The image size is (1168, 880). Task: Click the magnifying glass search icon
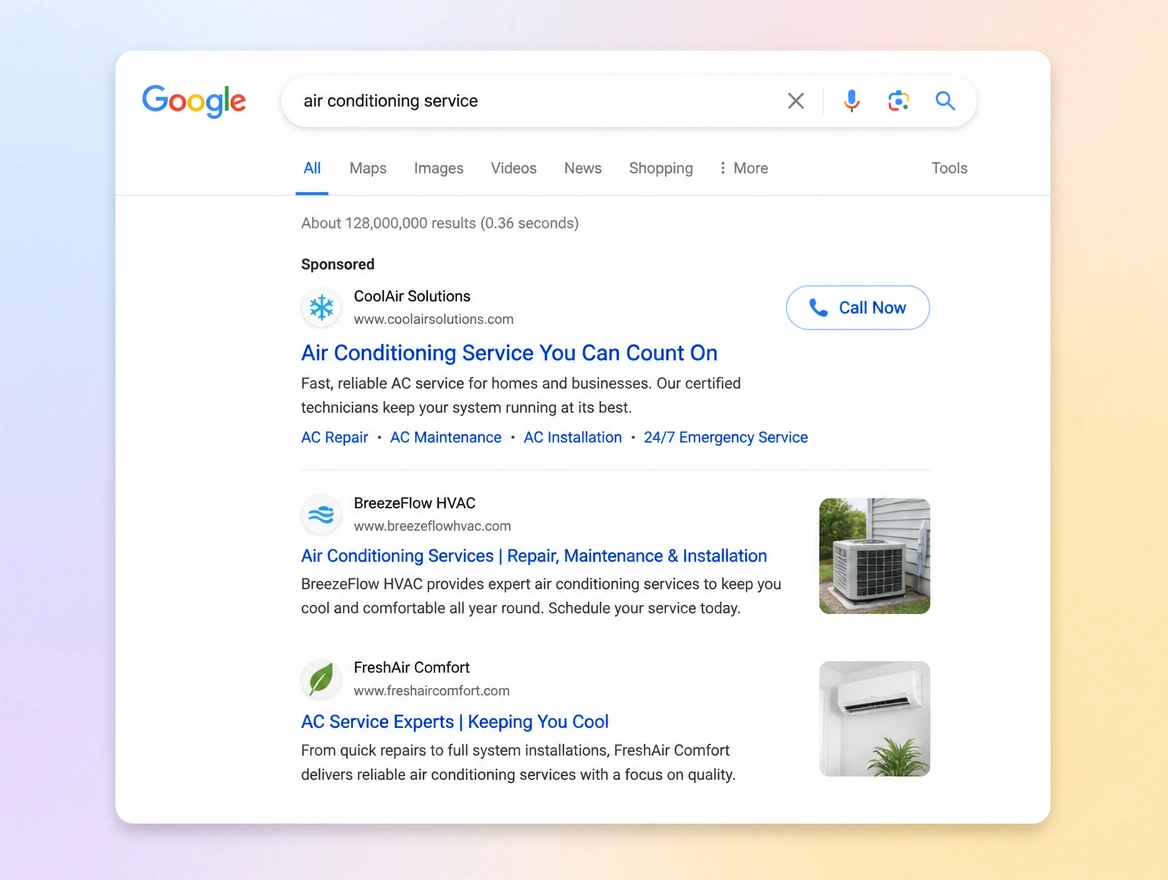pyautogui.click(x=945, y=101)
